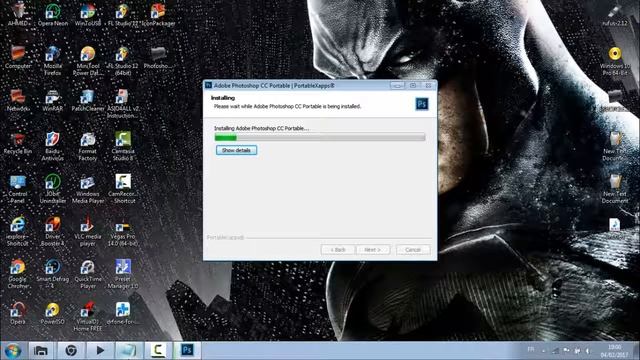Select the Control Panel desktop icon
The height and width of the screenshot is (360, 640).
click(x=18, y=189)
